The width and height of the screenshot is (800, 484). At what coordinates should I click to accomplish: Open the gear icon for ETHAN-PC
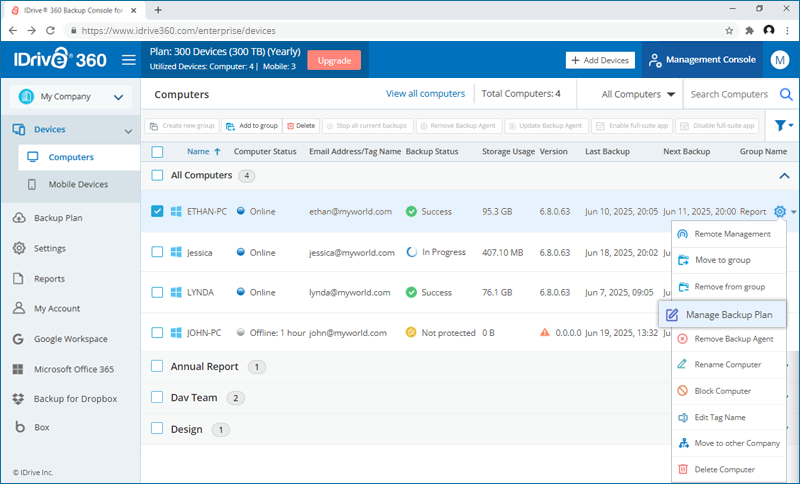tap(780, 212)
